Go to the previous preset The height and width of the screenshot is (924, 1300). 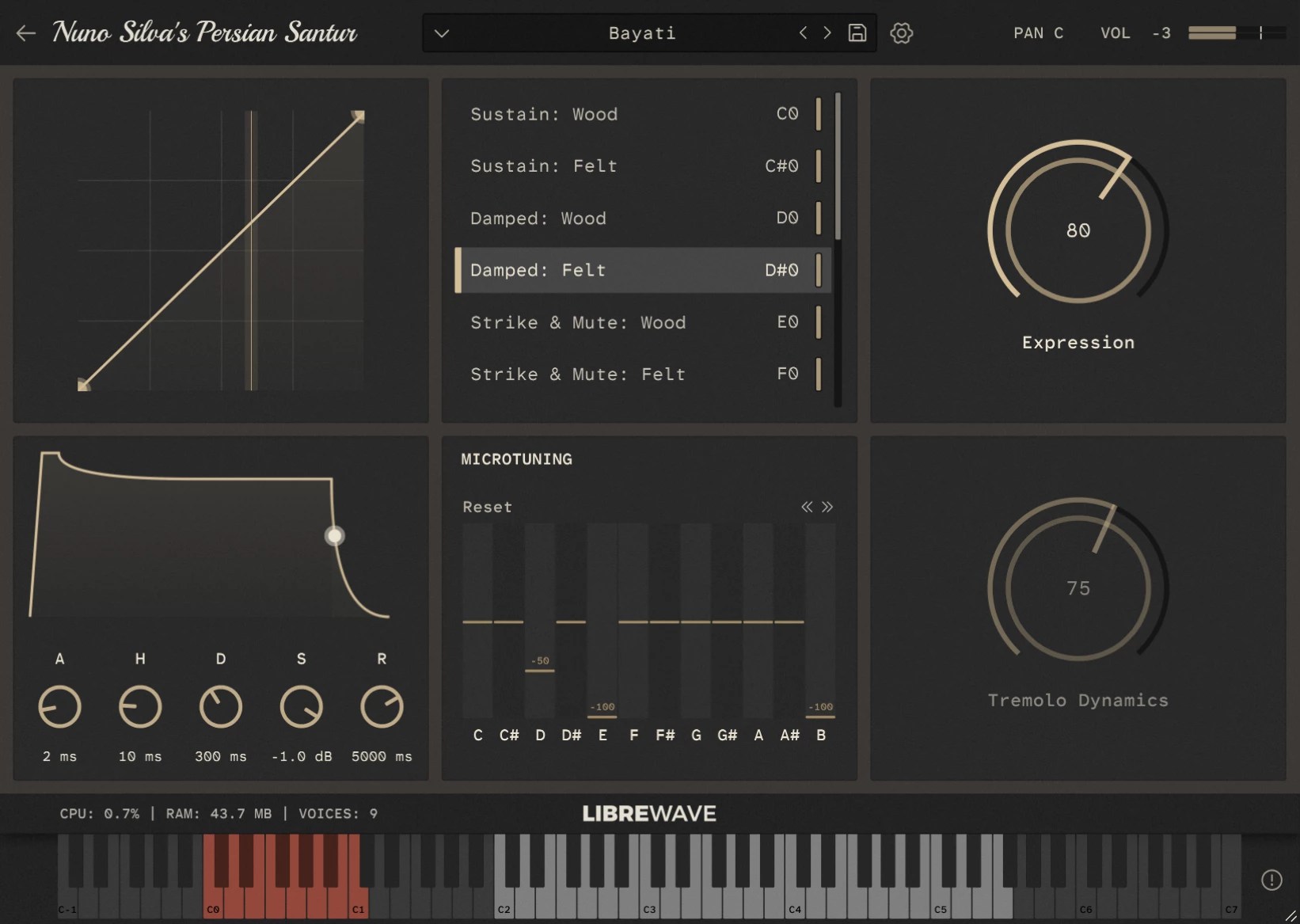click(x=803, y=33)
